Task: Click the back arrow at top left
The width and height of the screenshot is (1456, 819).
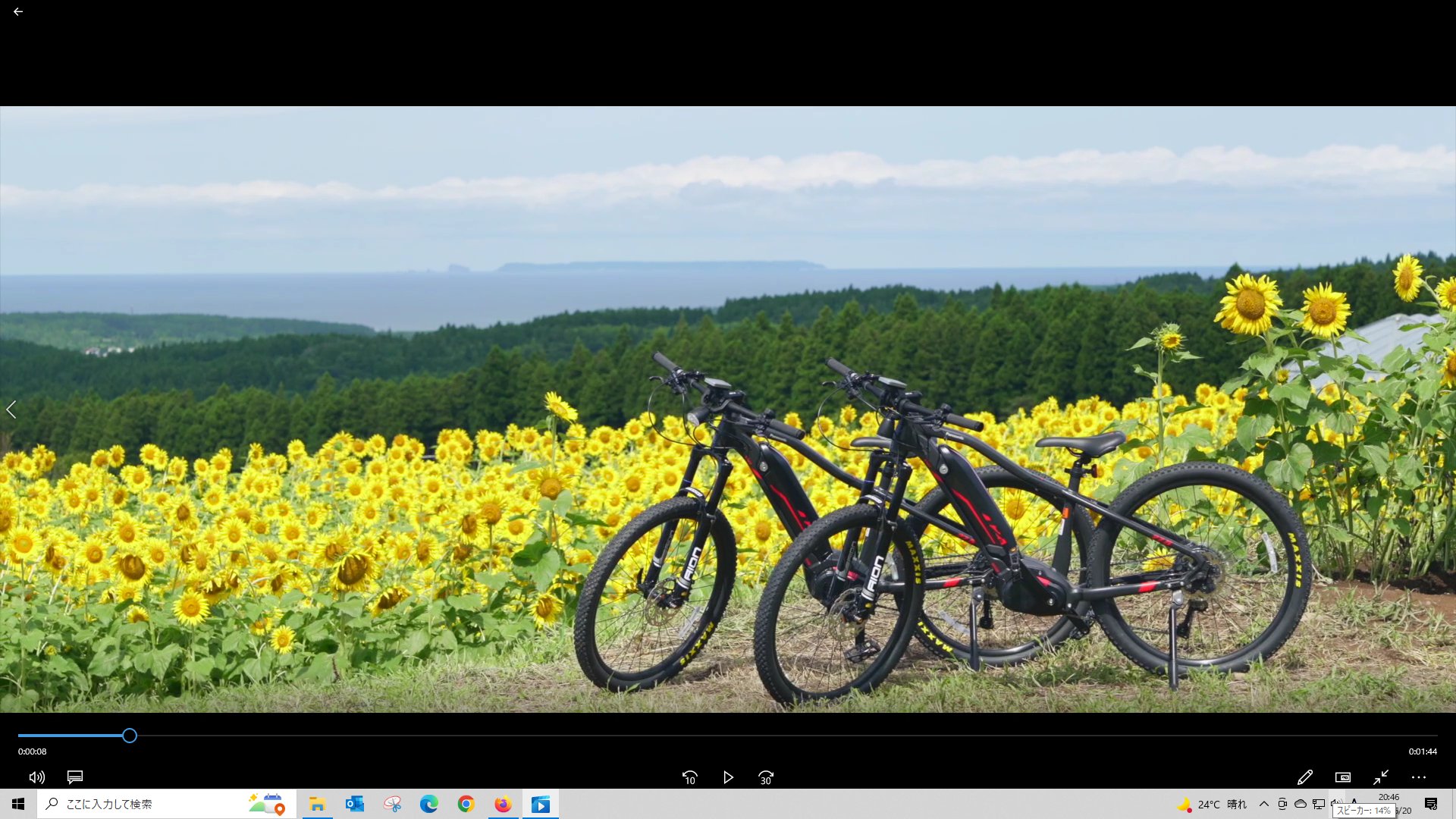Action: (x=17, y=11)
